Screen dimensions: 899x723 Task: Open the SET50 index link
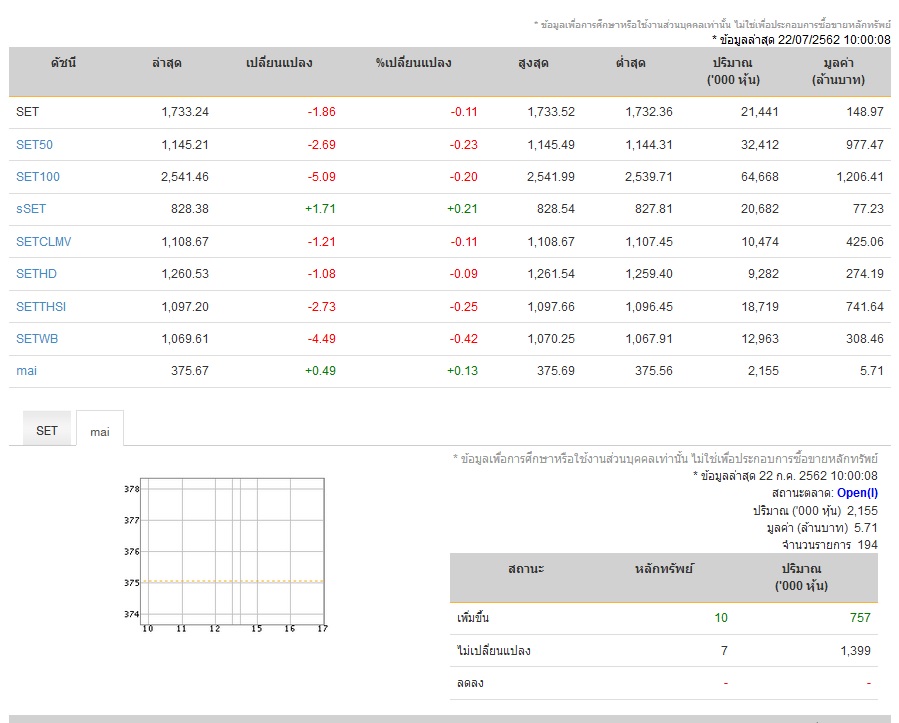[x=34, y=145]
